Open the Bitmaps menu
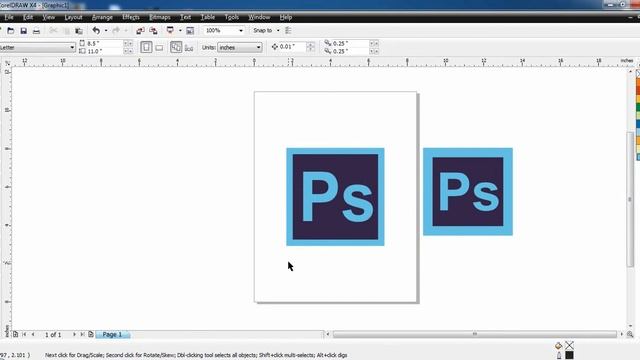Image resolution: width=640 pixels, height=360 pixels. 160,17
